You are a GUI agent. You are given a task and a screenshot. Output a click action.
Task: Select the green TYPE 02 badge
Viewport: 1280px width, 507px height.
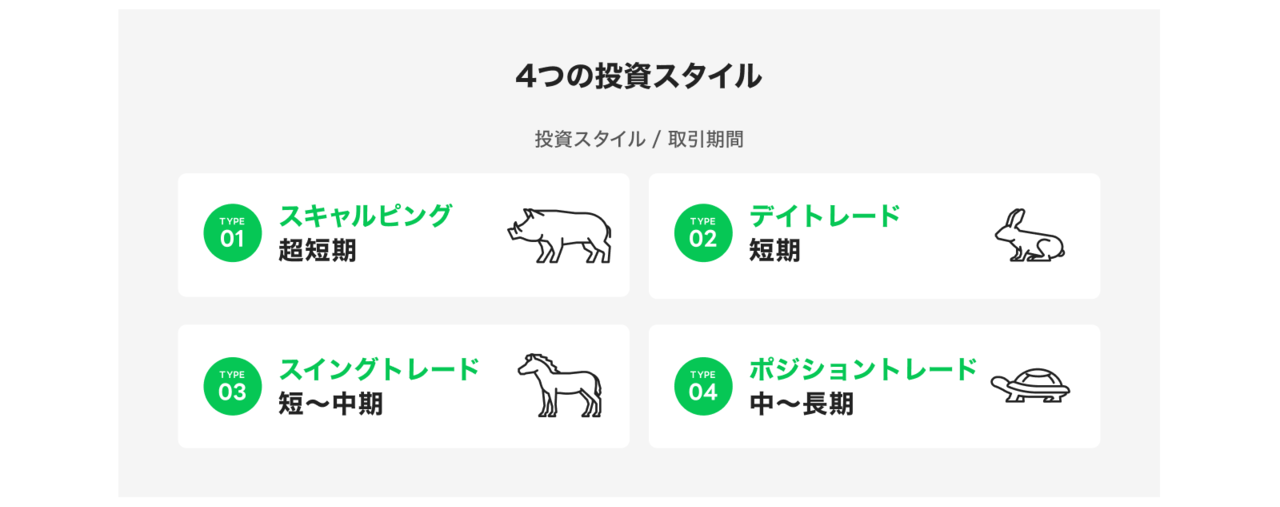(x=703, y=233)
